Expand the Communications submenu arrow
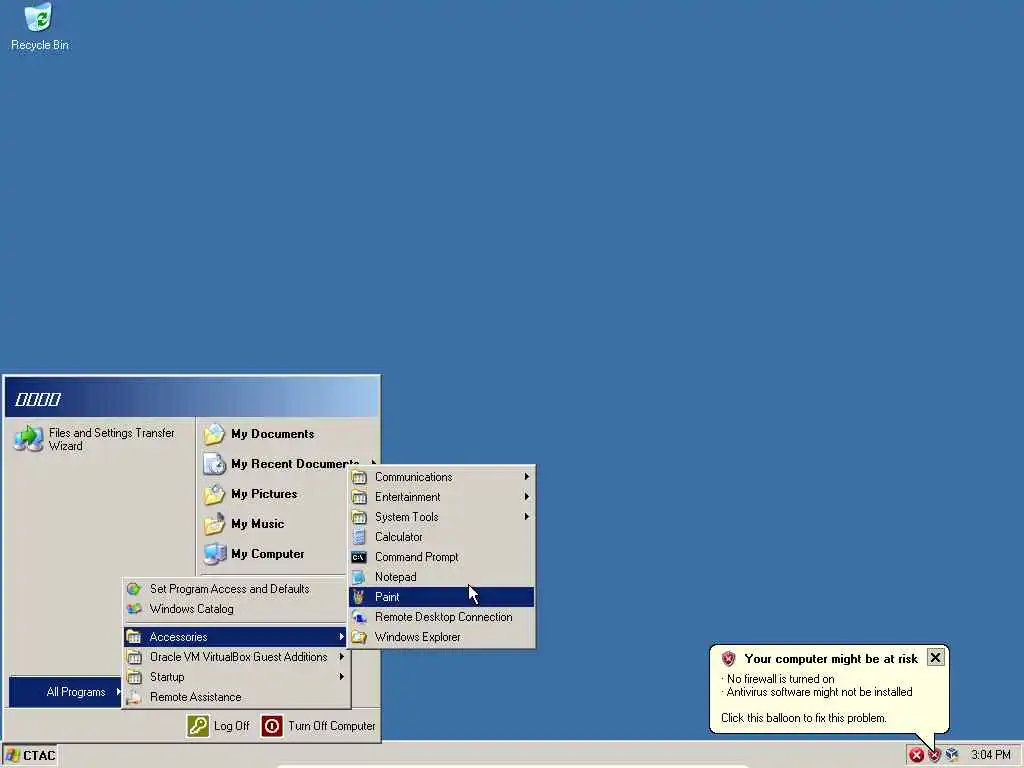Screen dimensions: 1024x768 click(x=526, y=477)
